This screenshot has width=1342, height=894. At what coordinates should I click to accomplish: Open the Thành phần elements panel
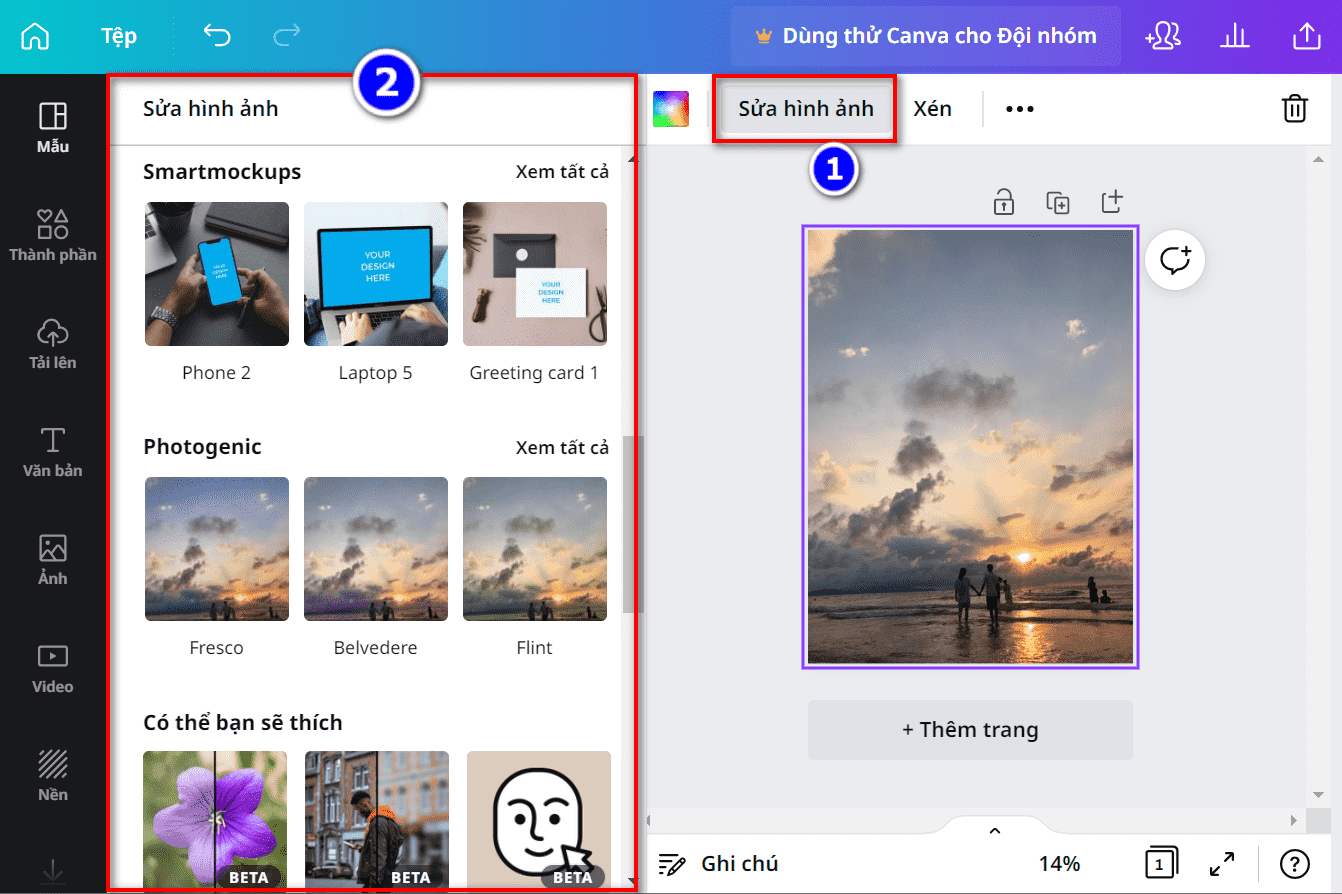point(53,236)
